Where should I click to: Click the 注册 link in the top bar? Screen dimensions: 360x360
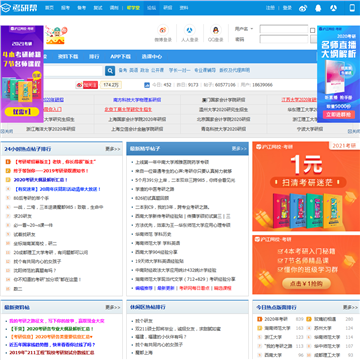tap(270, 8)
